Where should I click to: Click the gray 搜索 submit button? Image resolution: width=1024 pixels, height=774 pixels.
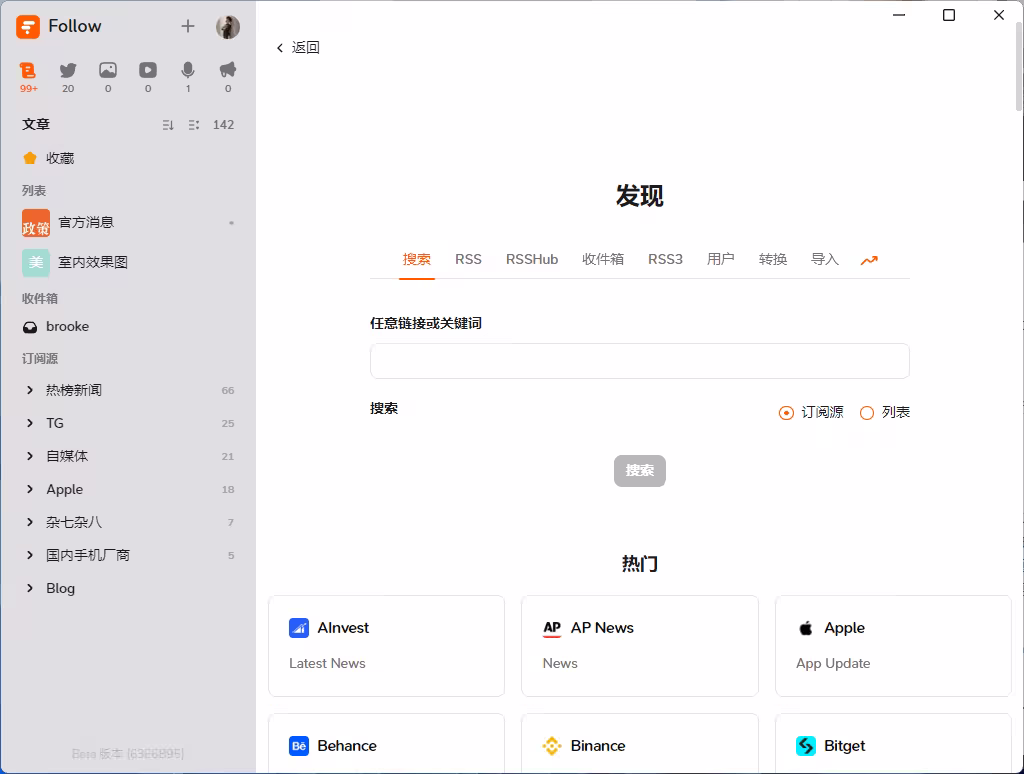(x=639, y=471)
